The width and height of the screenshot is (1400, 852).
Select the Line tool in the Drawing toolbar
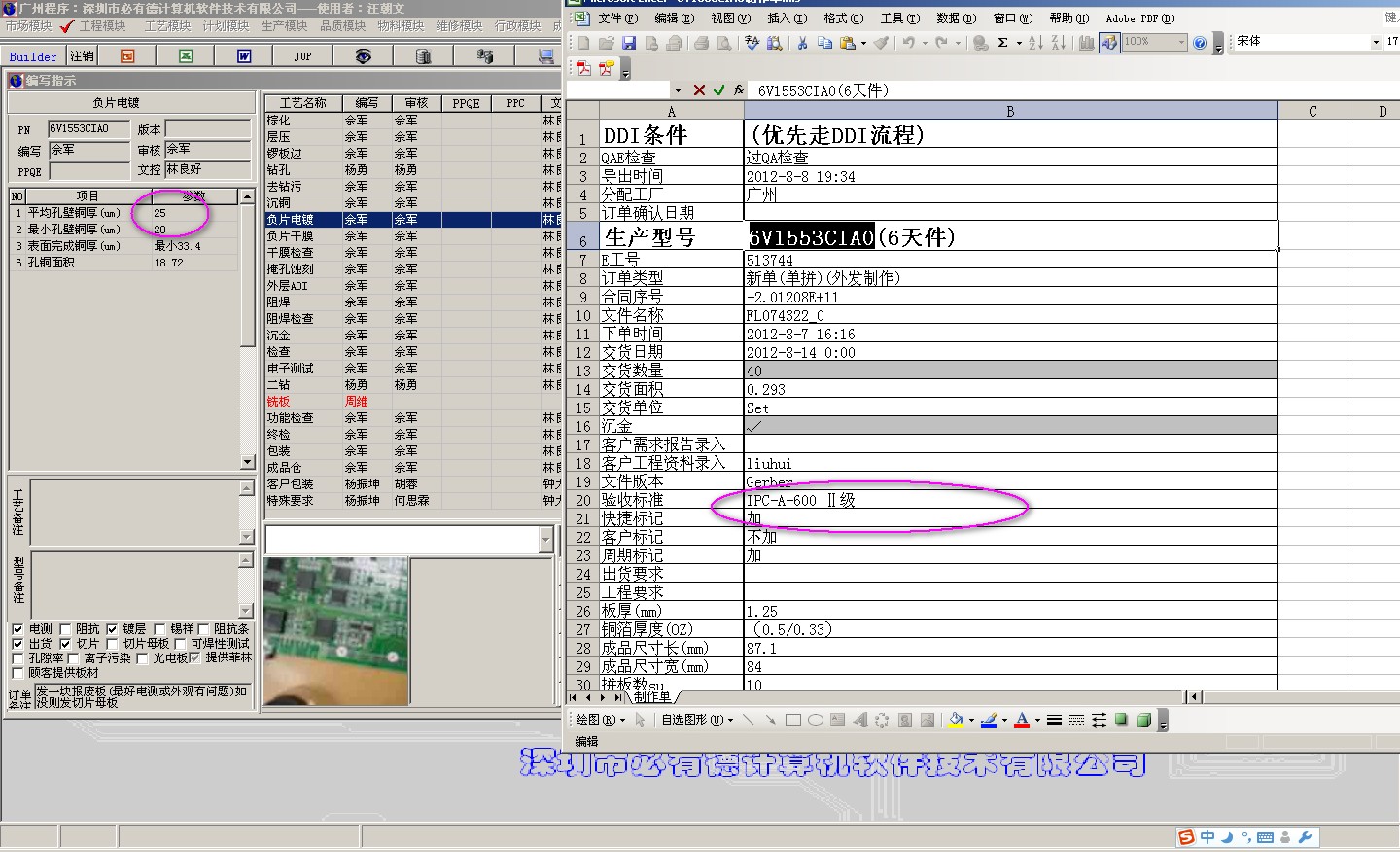[x=748, y=720]
